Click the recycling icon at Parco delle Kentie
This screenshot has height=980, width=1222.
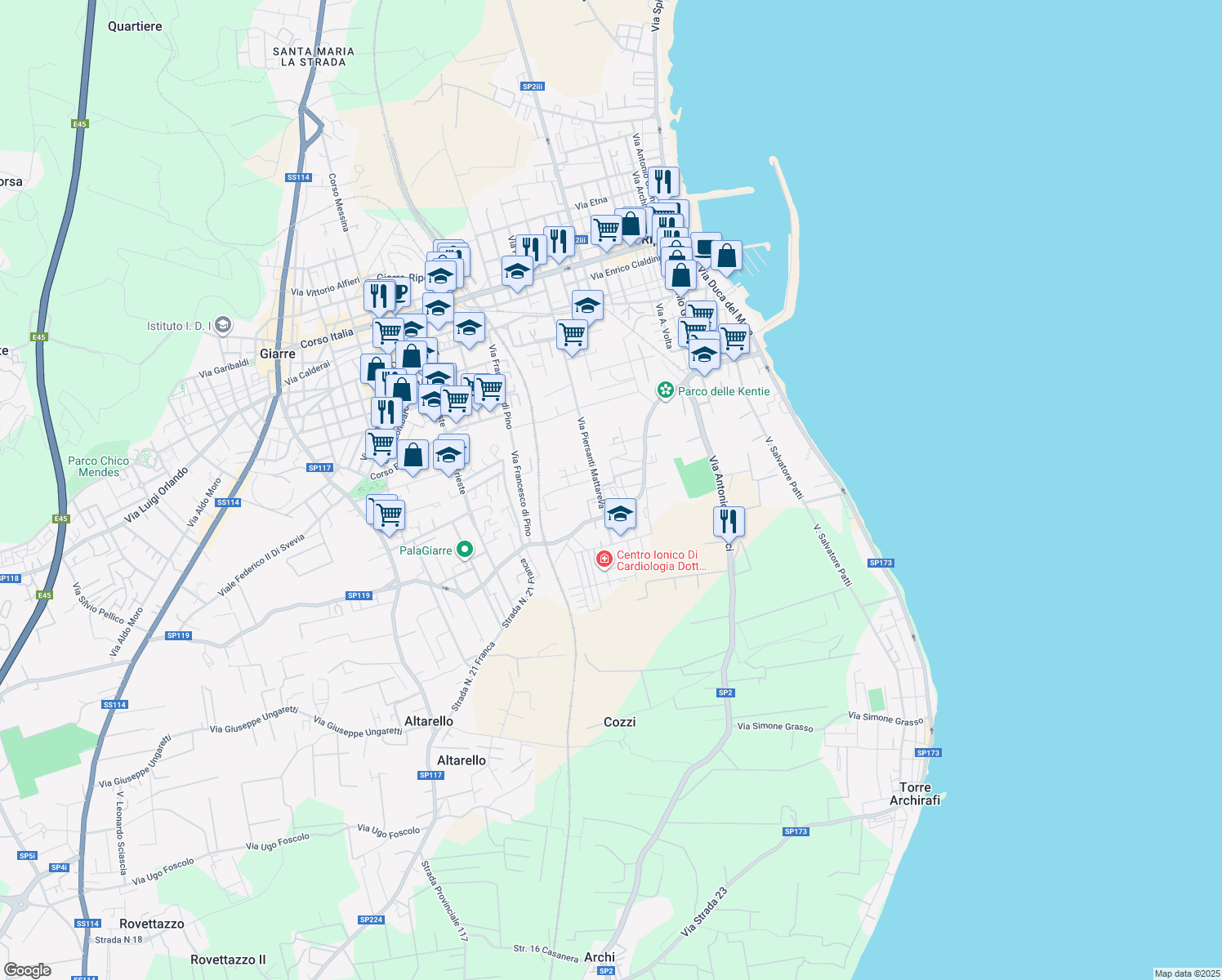[667, 391]
